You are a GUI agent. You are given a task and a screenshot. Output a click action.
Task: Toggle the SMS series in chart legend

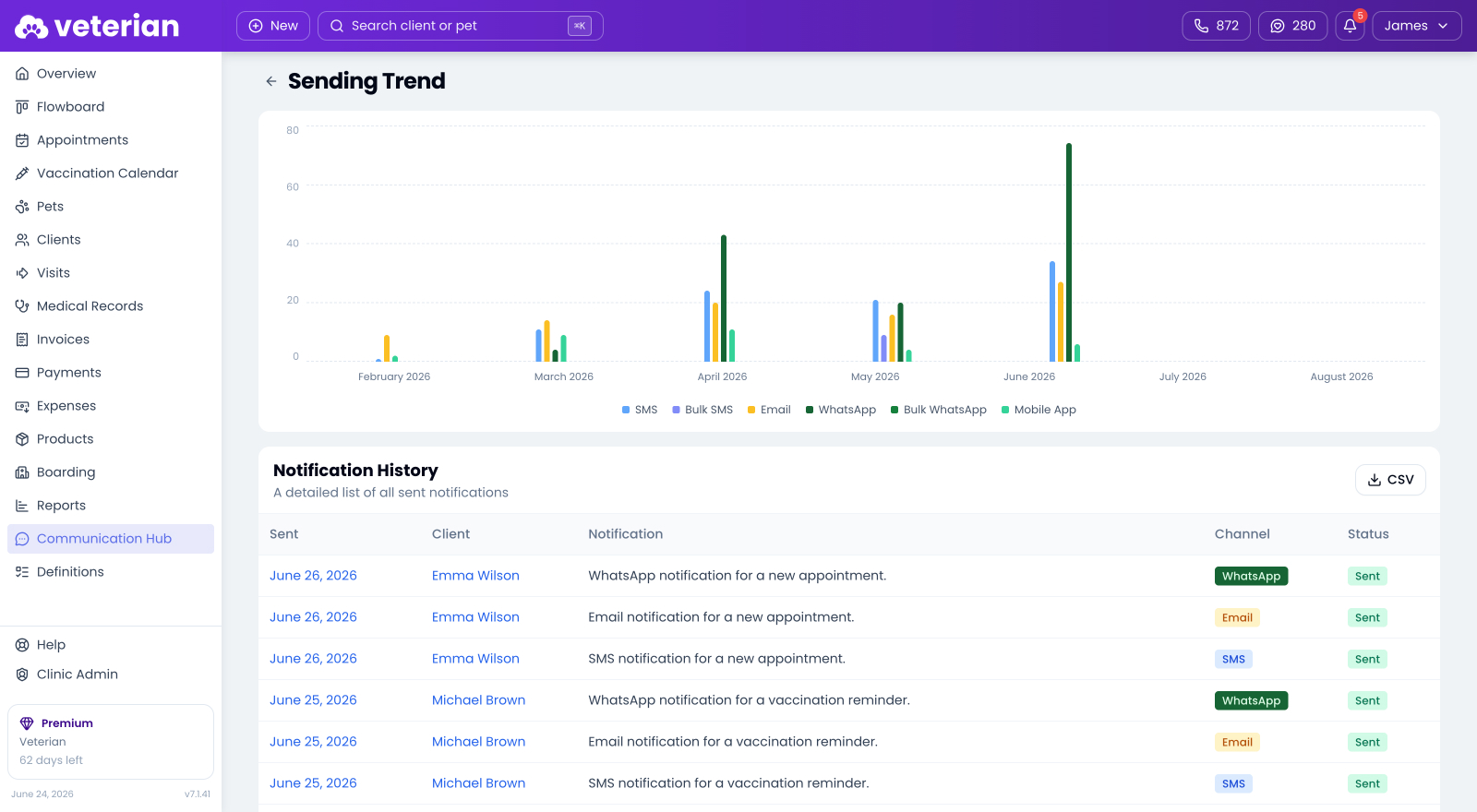click(640, 410)
